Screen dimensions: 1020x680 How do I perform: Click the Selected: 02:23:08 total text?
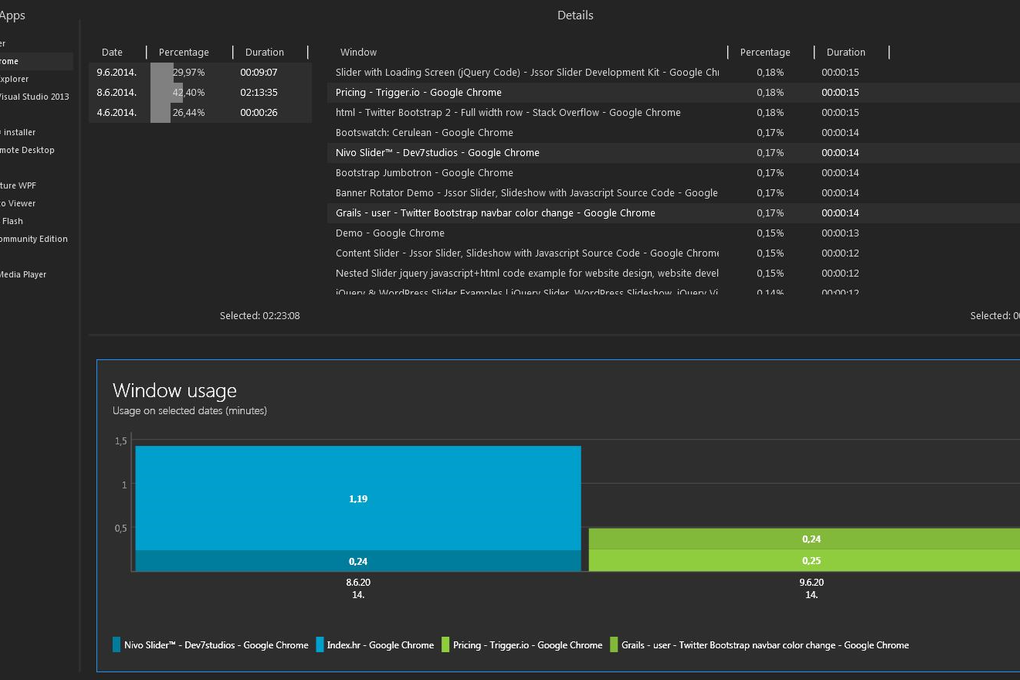(x=260, y=316)
